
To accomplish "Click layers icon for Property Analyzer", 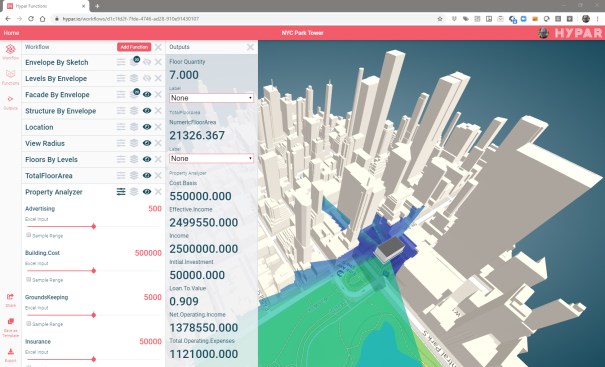I will pos(134,192).
